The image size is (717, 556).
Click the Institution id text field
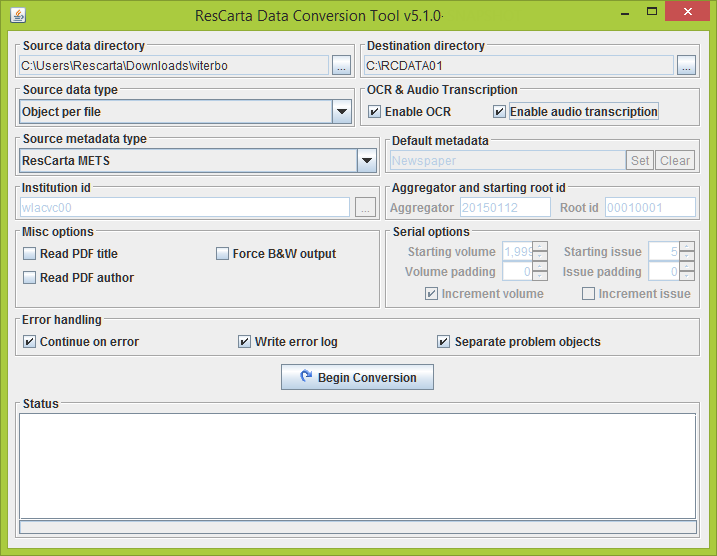point(185,208)
